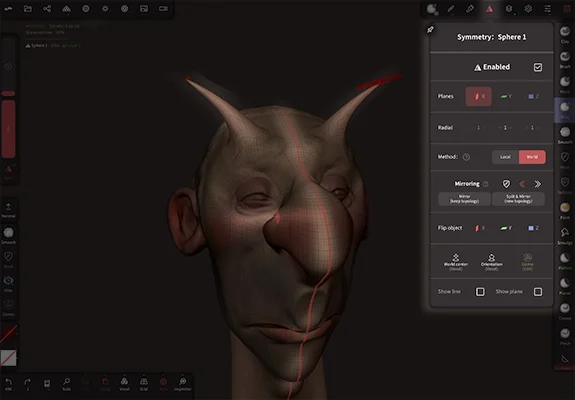575x400 pixels.
Task: Flip object along Z axis
Action: pyautogui.click(x=533, y=228)
